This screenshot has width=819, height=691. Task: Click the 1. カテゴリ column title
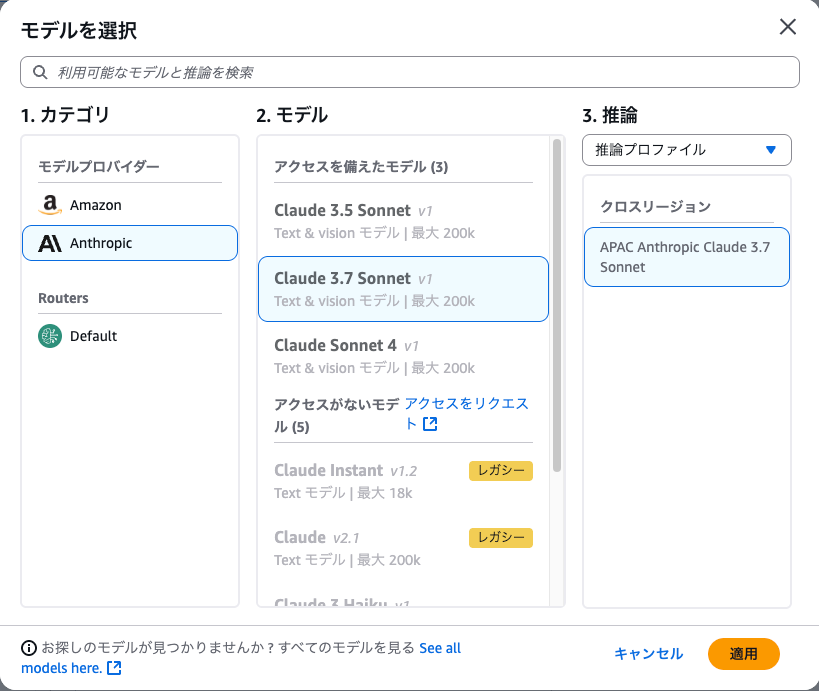click(x=65, y=115)
